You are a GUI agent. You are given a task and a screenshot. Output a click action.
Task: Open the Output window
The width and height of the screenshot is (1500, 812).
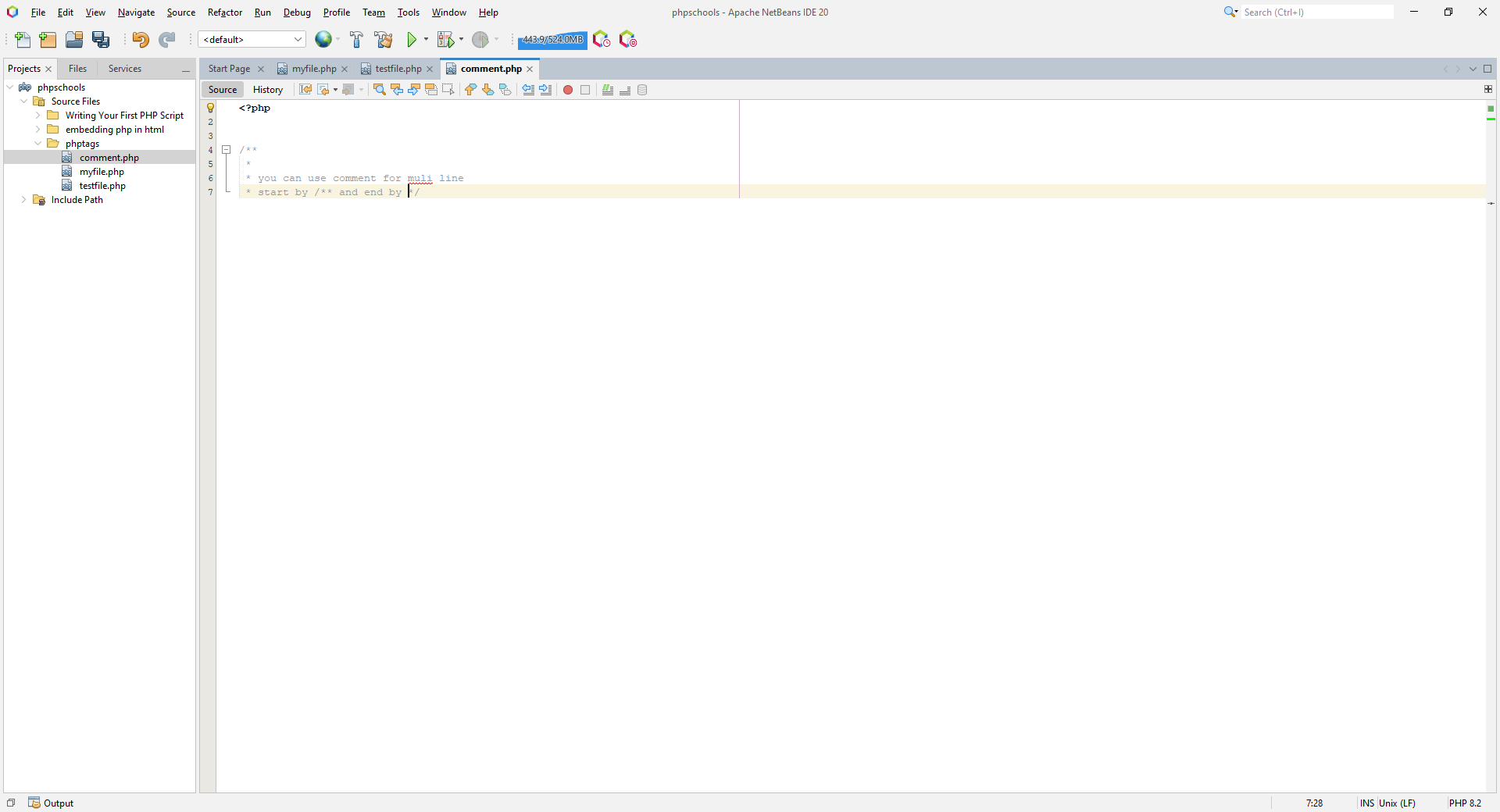[52, 803]
